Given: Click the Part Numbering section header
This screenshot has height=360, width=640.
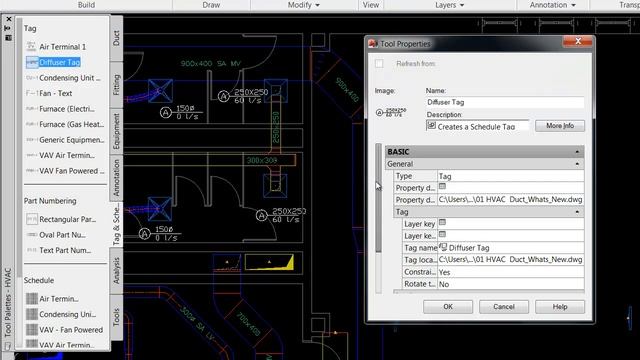Looking at the screenshot, I should click(x=50, y=201).
